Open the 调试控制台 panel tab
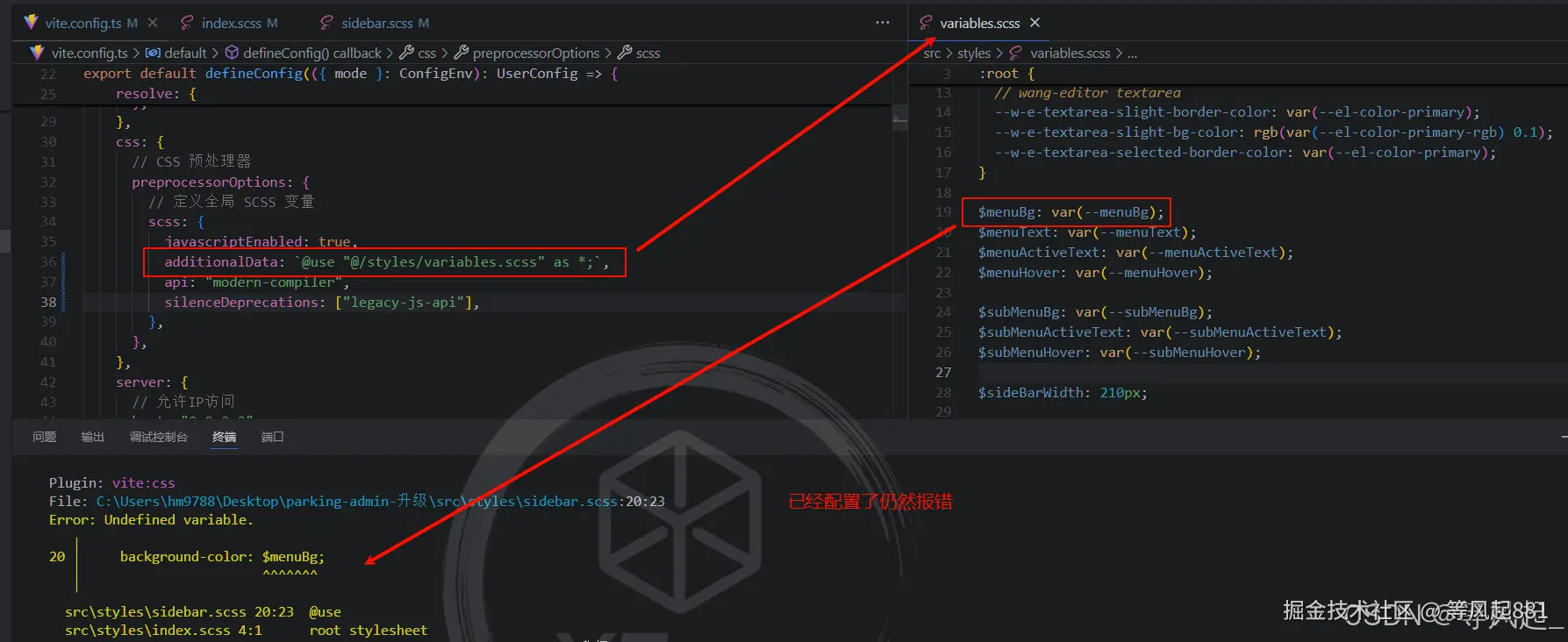Viewport: 1568px width, 642px height. pyautogui.click(x=158, y=437)
